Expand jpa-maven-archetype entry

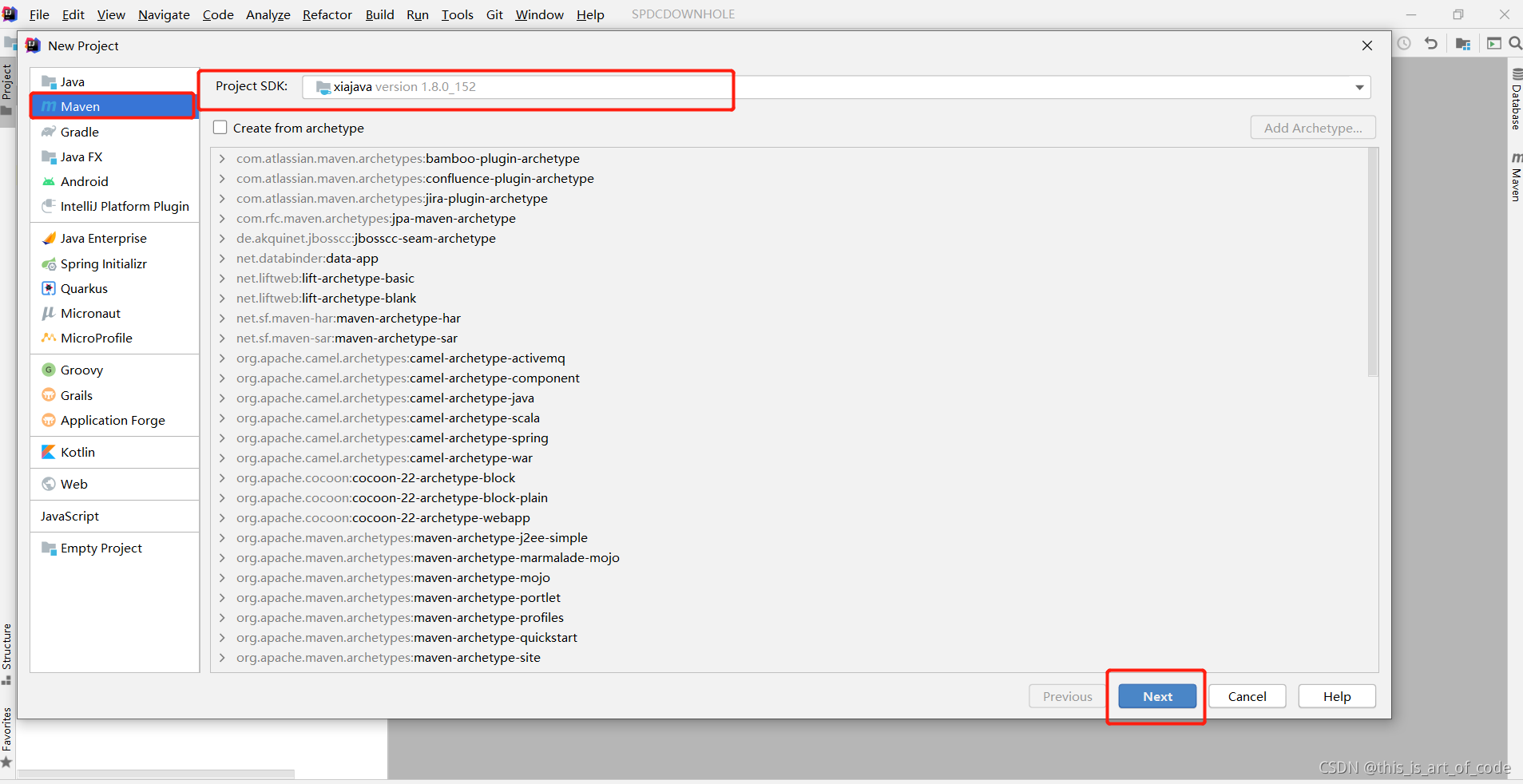point(222,218)
